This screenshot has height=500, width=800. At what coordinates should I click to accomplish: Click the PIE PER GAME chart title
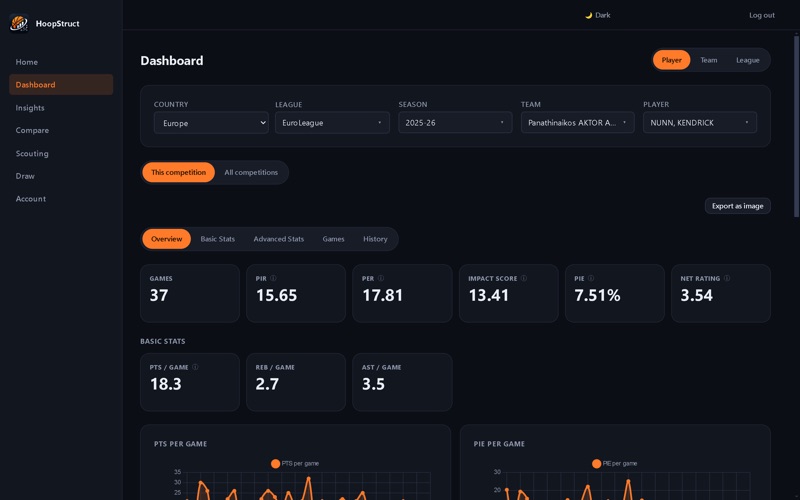coord(499,444)
